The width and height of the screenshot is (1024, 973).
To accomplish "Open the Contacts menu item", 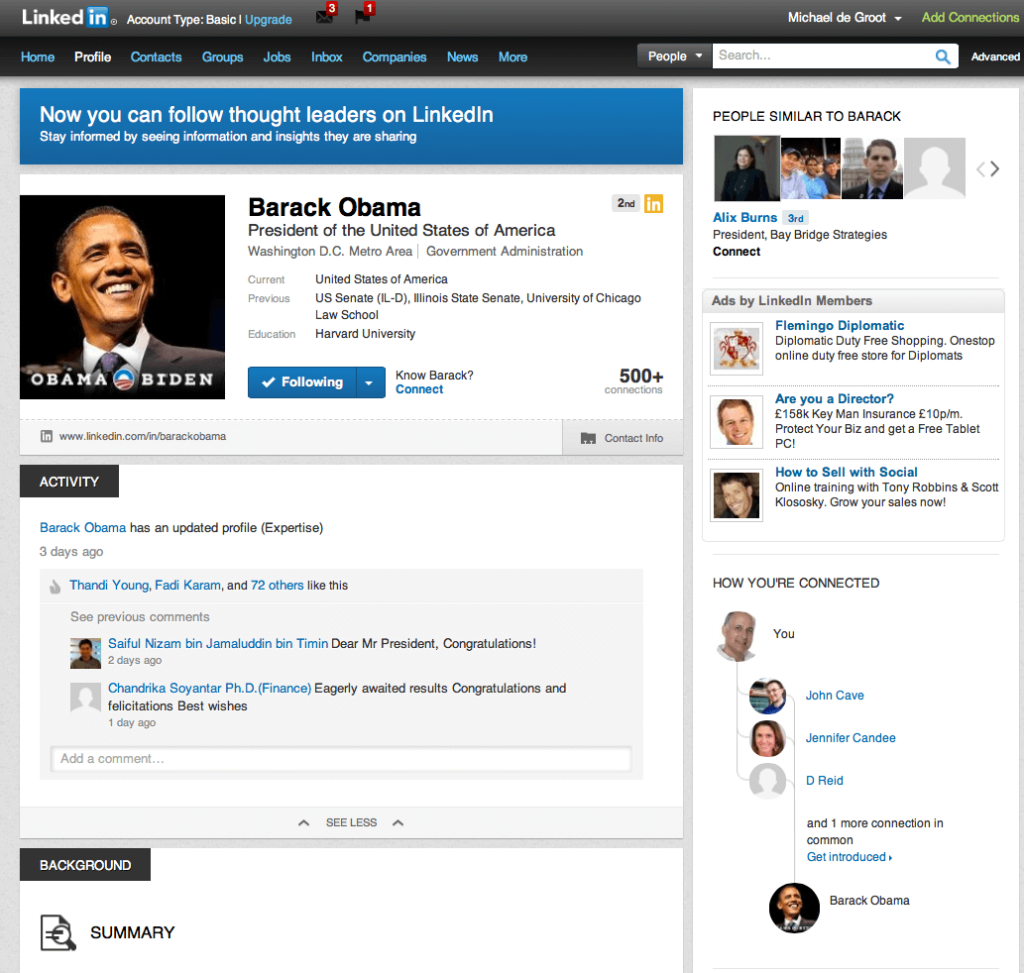I will (x=156, y=57).
